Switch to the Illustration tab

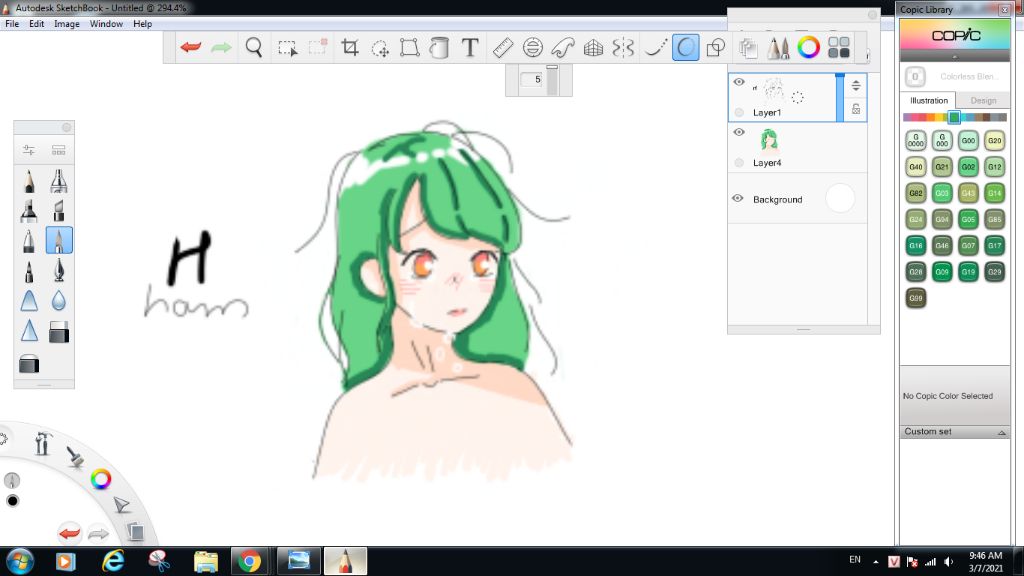929,101
